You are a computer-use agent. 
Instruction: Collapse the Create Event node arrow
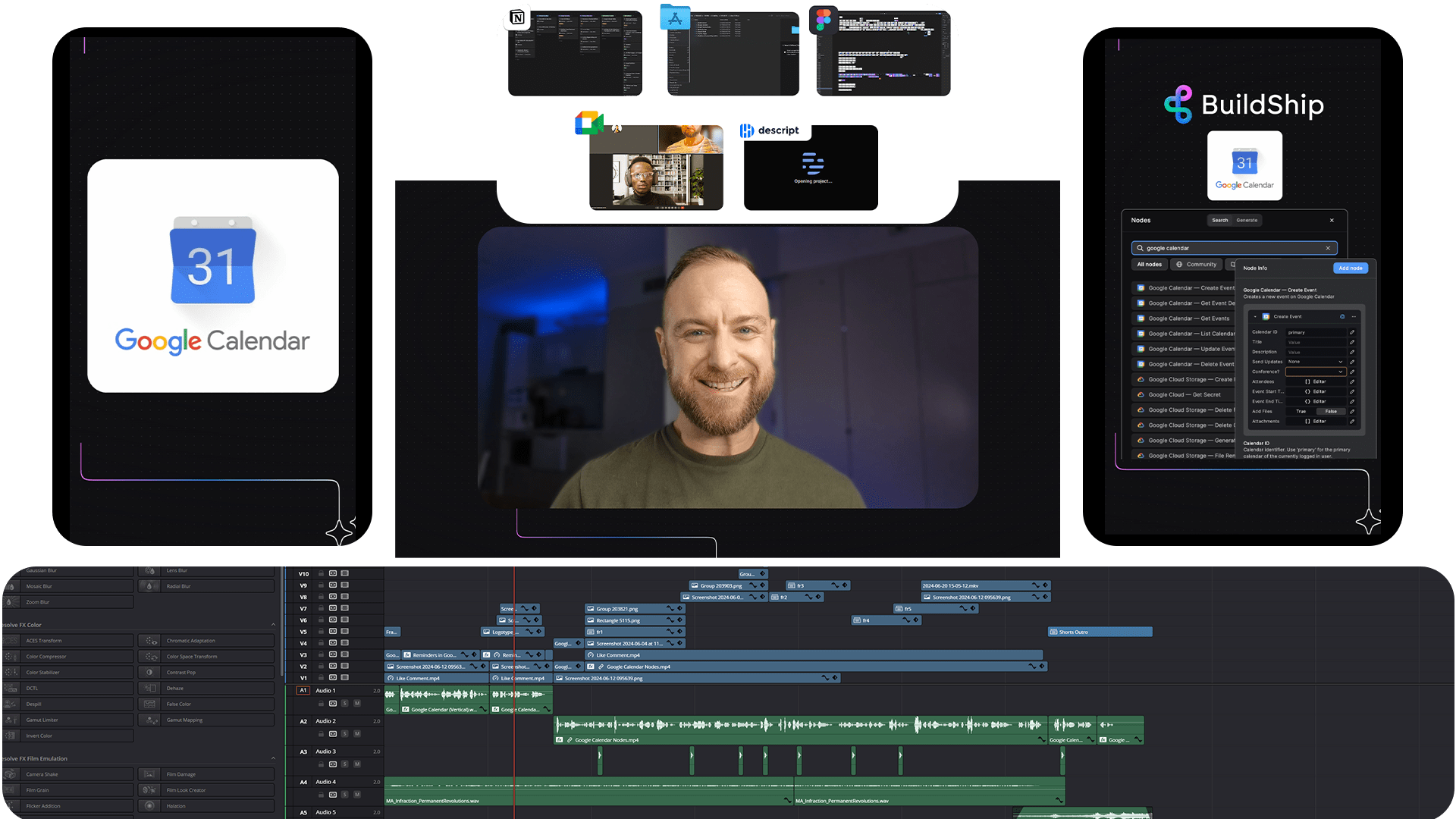[x=1255, y=316]
